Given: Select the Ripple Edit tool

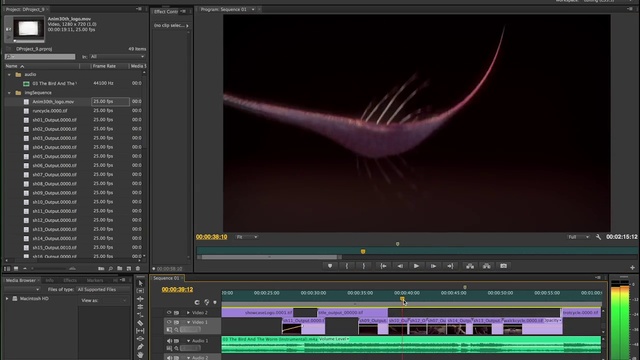Looking at the screenshot, I should [140, 299].
